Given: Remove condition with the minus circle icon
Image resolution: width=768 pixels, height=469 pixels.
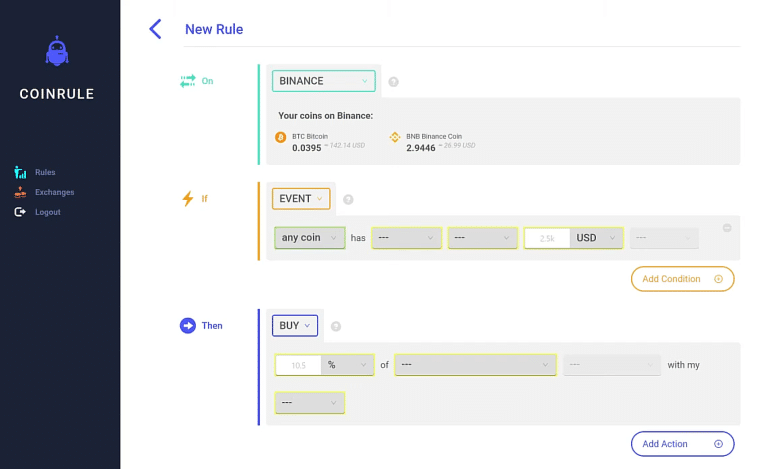Looking at the screenshot, I should (x=727, y=228).
